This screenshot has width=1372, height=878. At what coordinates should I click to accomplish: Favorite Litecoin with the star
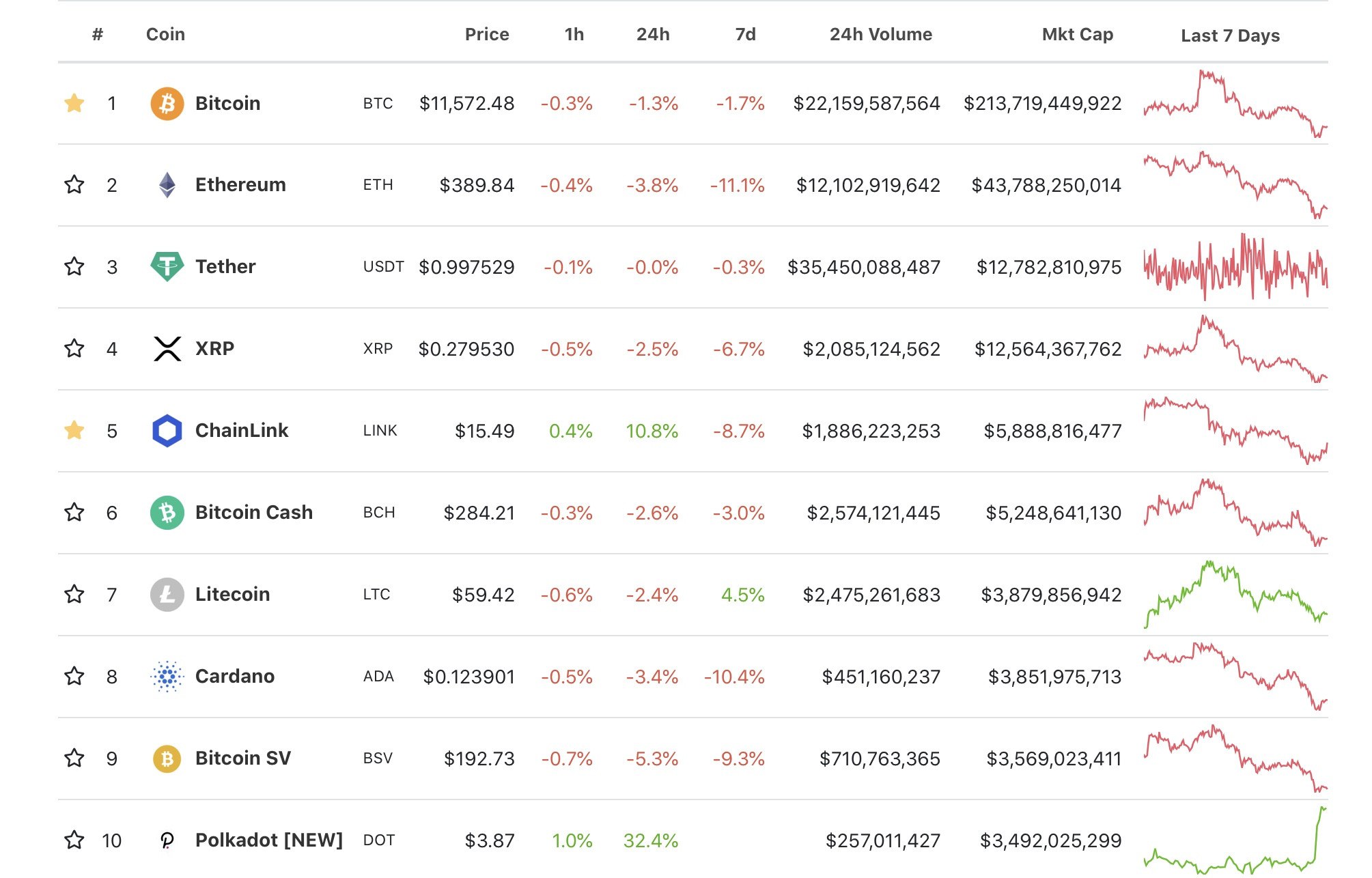74,594
